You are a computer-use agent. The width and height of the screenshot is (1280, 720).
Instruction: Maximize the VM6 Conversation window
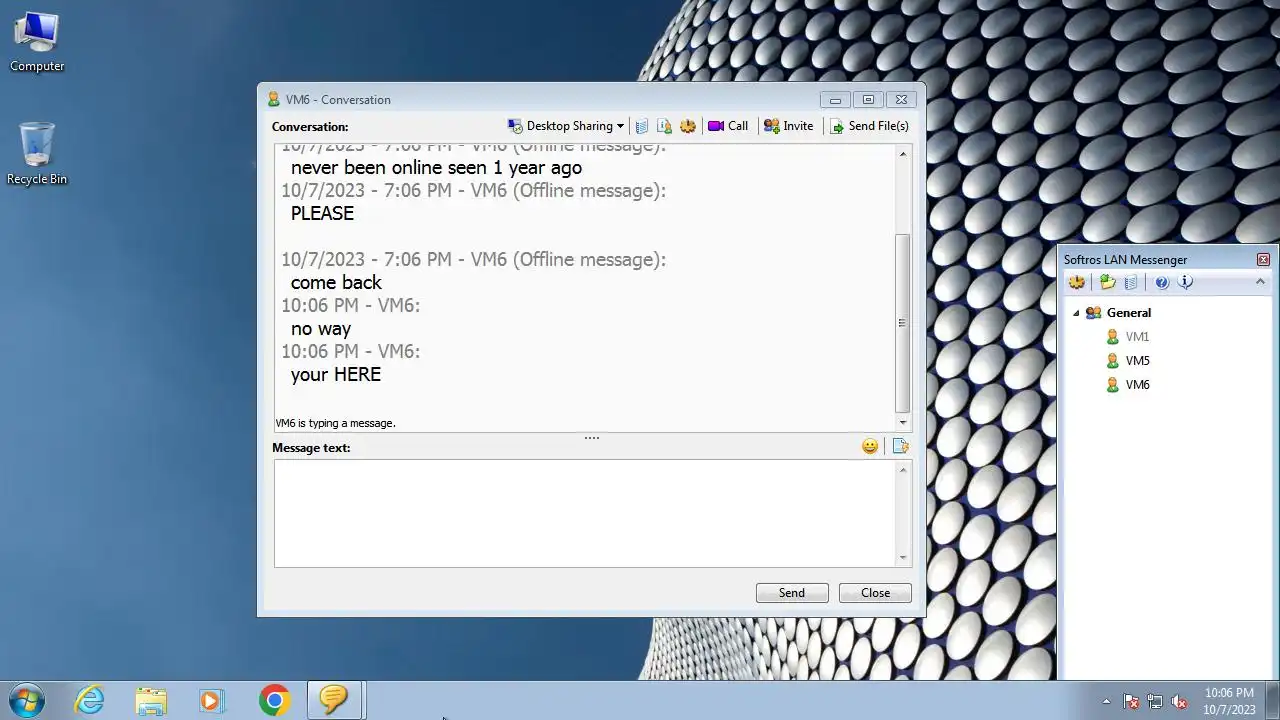pyautogui.click(x=868, y=99)
